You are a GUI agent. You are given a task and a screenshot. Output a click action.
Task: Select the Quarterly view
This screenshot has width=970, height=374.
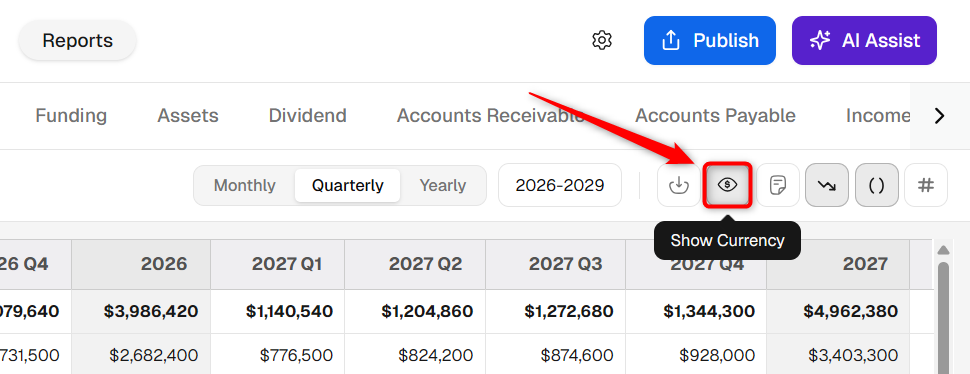[348, 185]
